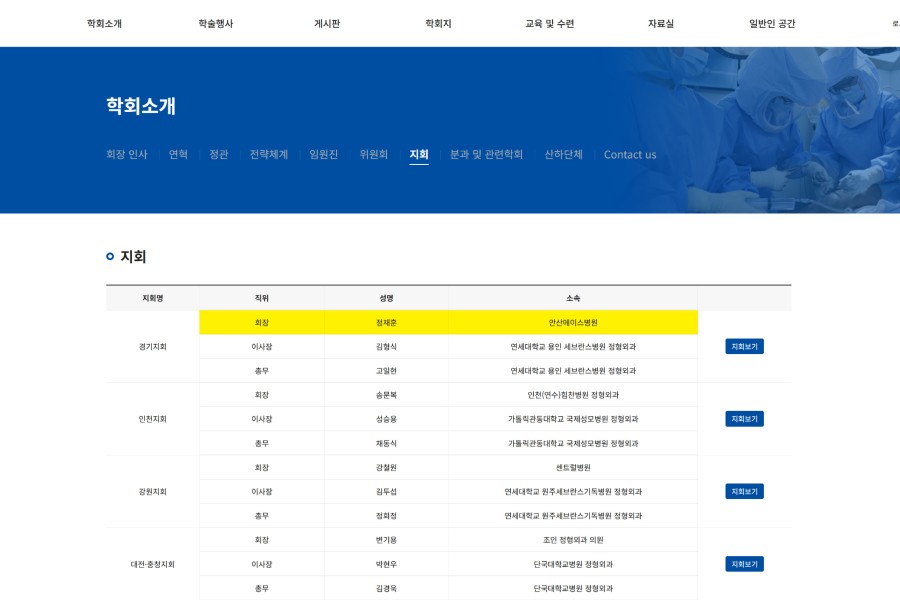
Task: Open 지회보기 for 강원지회
Action: click(744, 492)
